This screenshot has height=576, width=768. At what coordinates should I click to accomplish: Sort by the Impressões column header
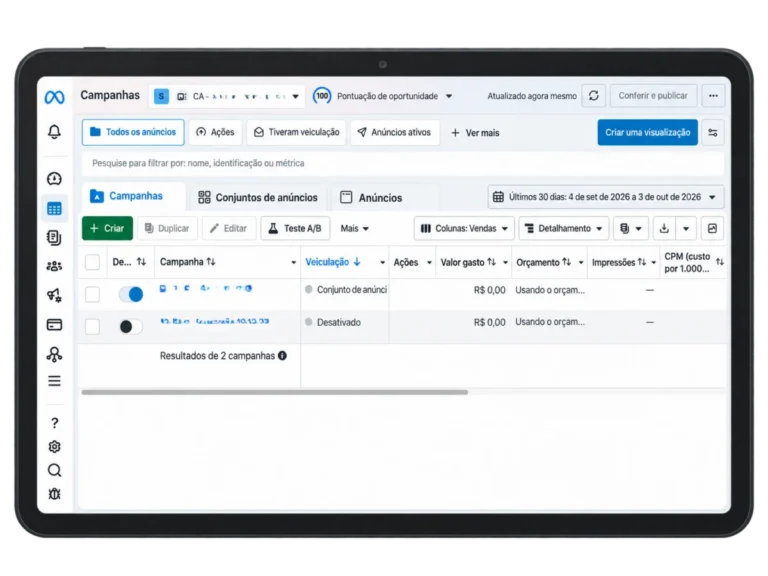point(619,263)
